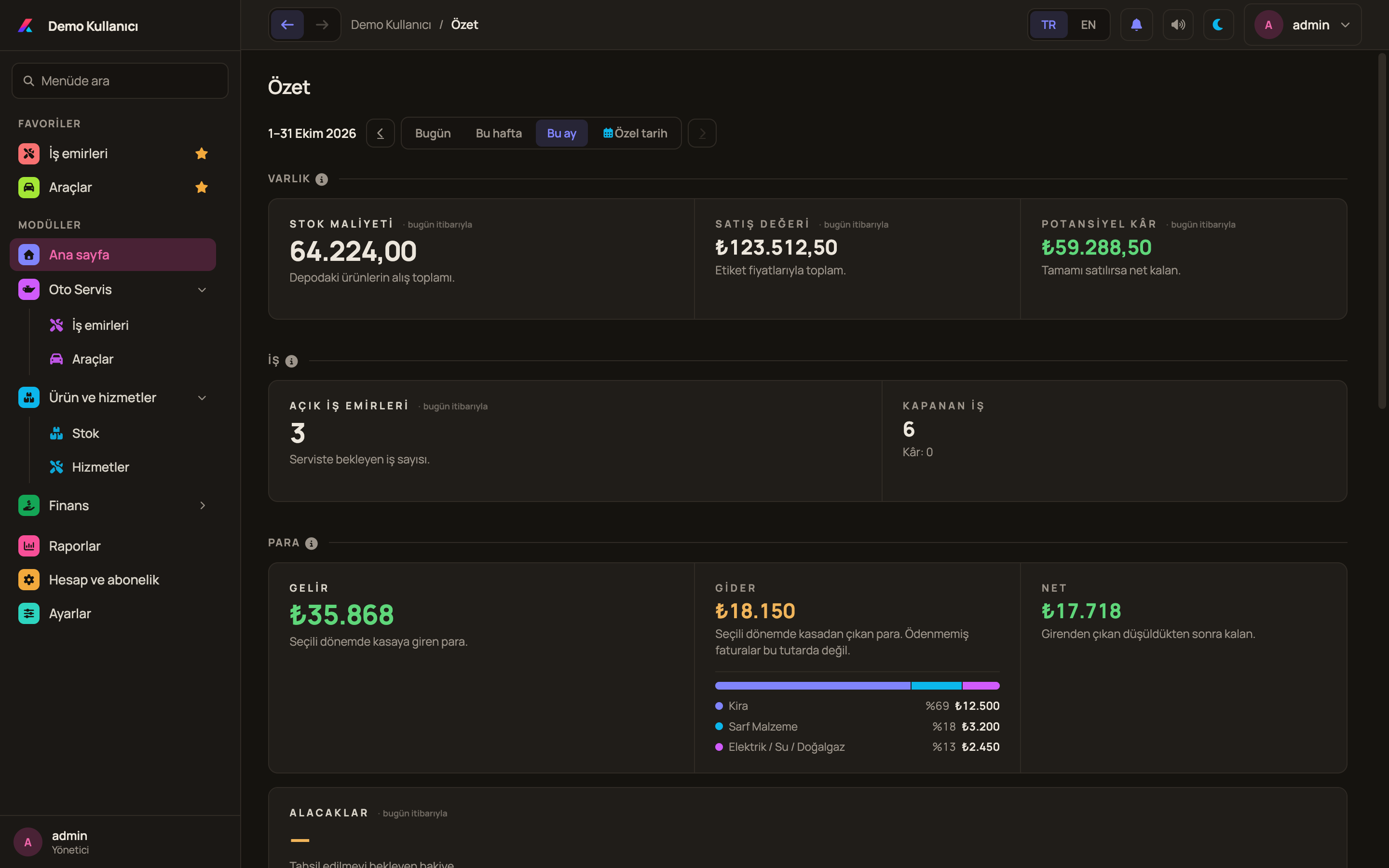Show info for PARA section
Viewport: 1389px width, 868px height.
(x=311, y=543)
